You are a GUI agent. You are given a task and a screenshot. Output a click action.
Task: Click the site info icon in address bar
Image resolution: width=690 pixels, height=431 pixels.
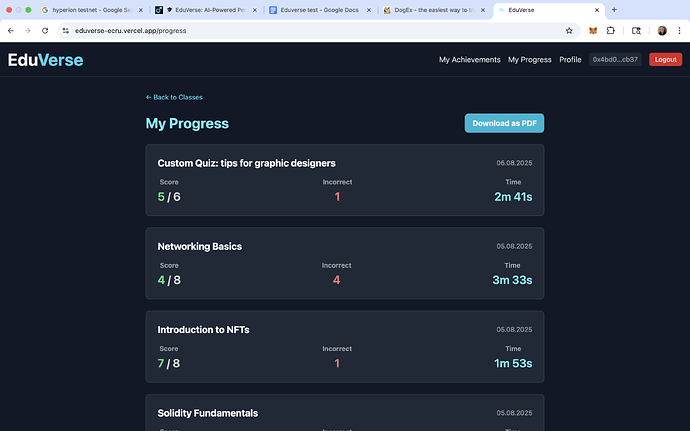[x=65, y=31]
